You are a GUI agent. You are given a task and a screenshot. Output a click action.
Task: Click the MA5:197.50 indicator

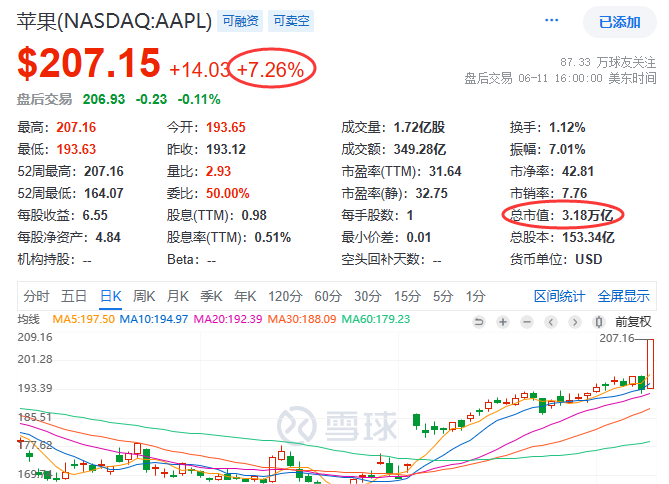(x=84, y=319)
